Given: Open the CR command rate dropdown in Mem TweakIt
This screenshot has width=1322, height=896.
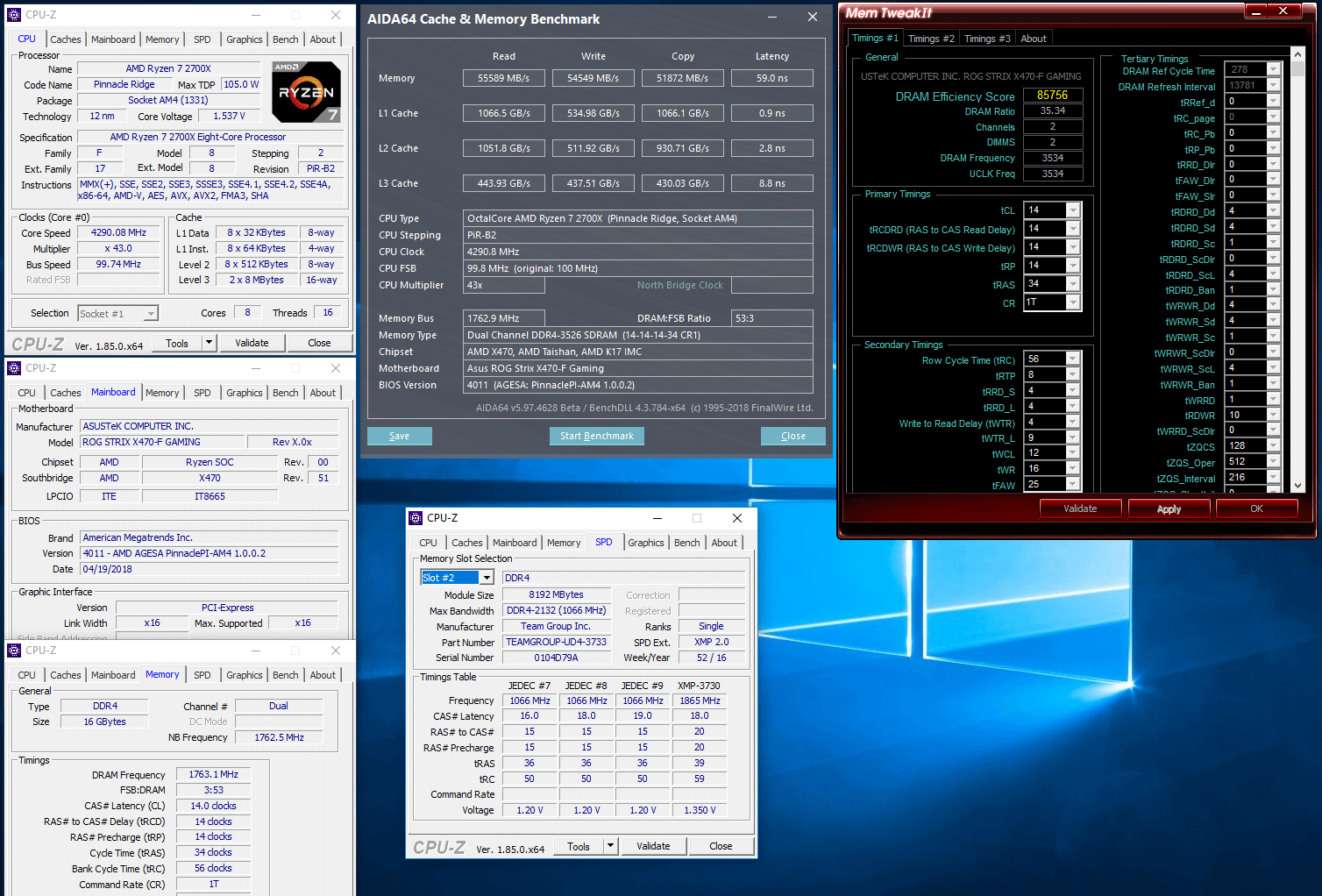Looking at the screenshot, I should [x=1073, y=302].
